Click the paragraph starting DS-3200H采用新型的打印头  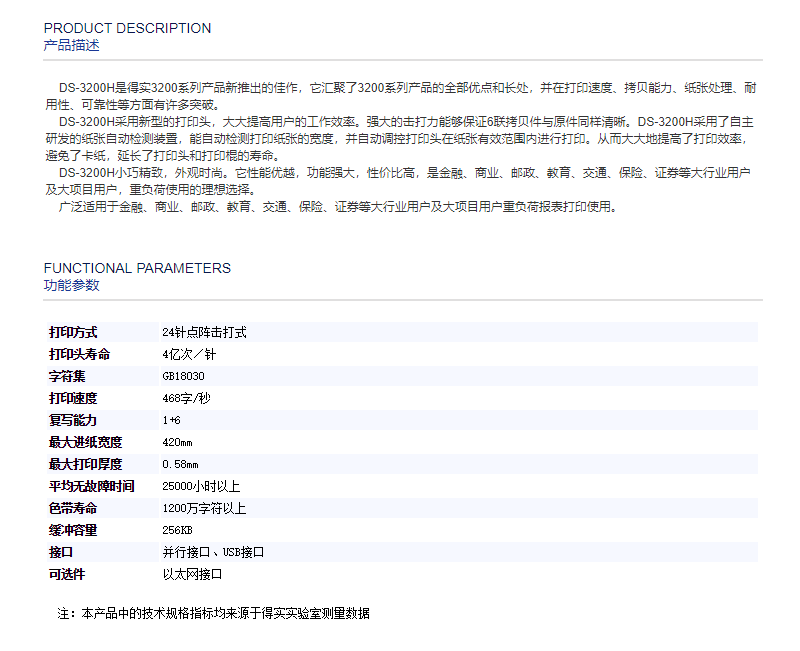[399, 139]
